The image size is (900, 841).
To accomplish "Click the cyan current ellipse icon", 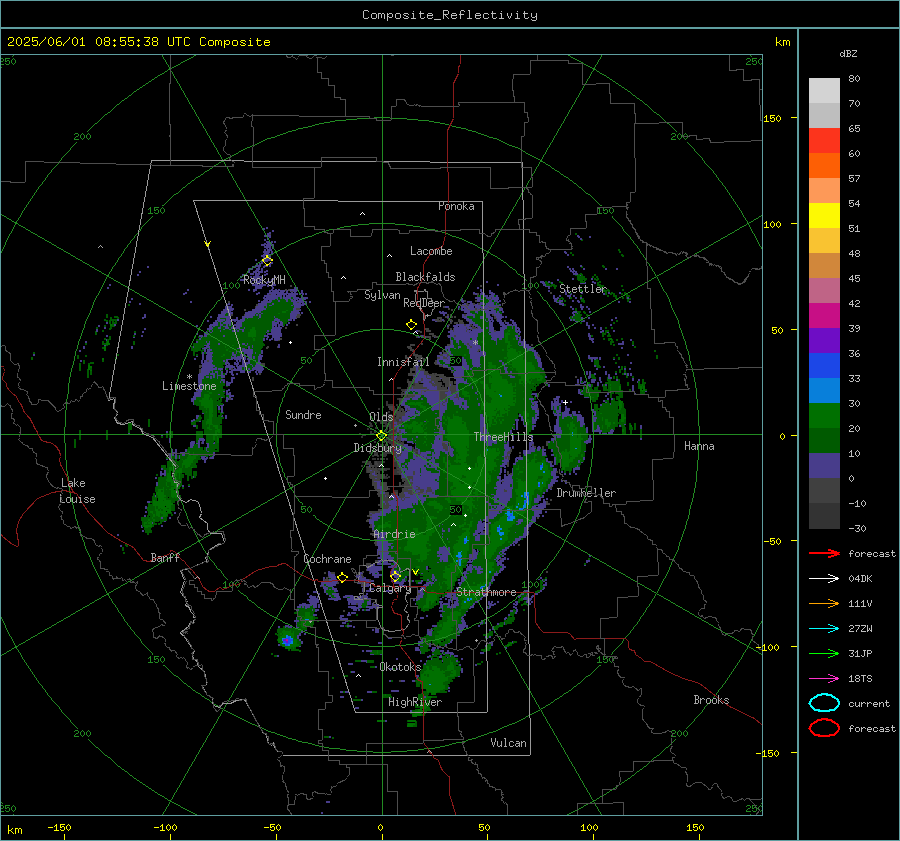I will [824, 703].
